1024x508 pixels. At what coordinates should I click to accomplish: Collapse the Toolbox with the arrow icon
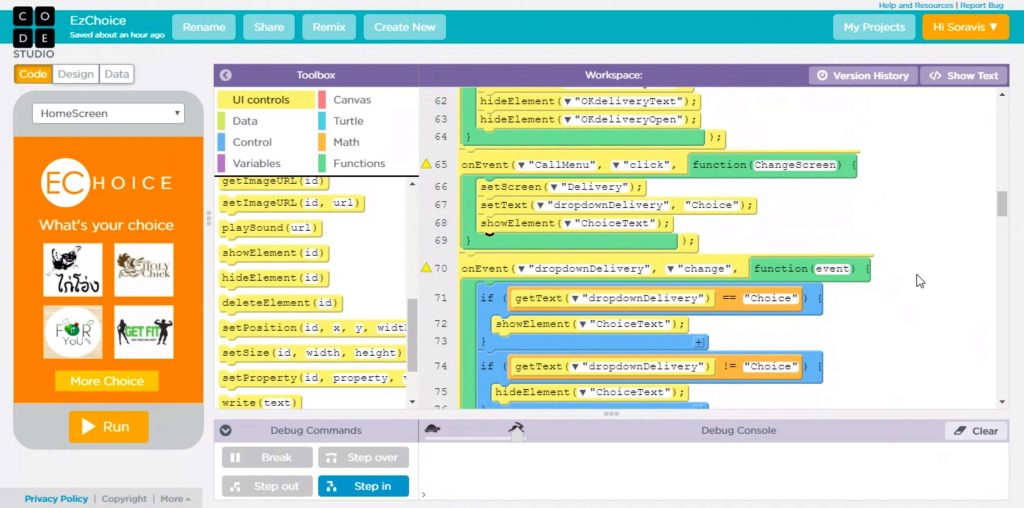point(226,75)
